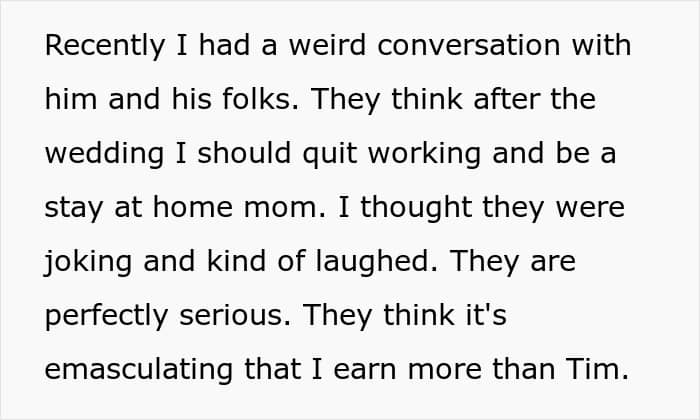Click the word "stay" in the fourth line
Screen dimensions: 700x420
click(x=74, y=208)
